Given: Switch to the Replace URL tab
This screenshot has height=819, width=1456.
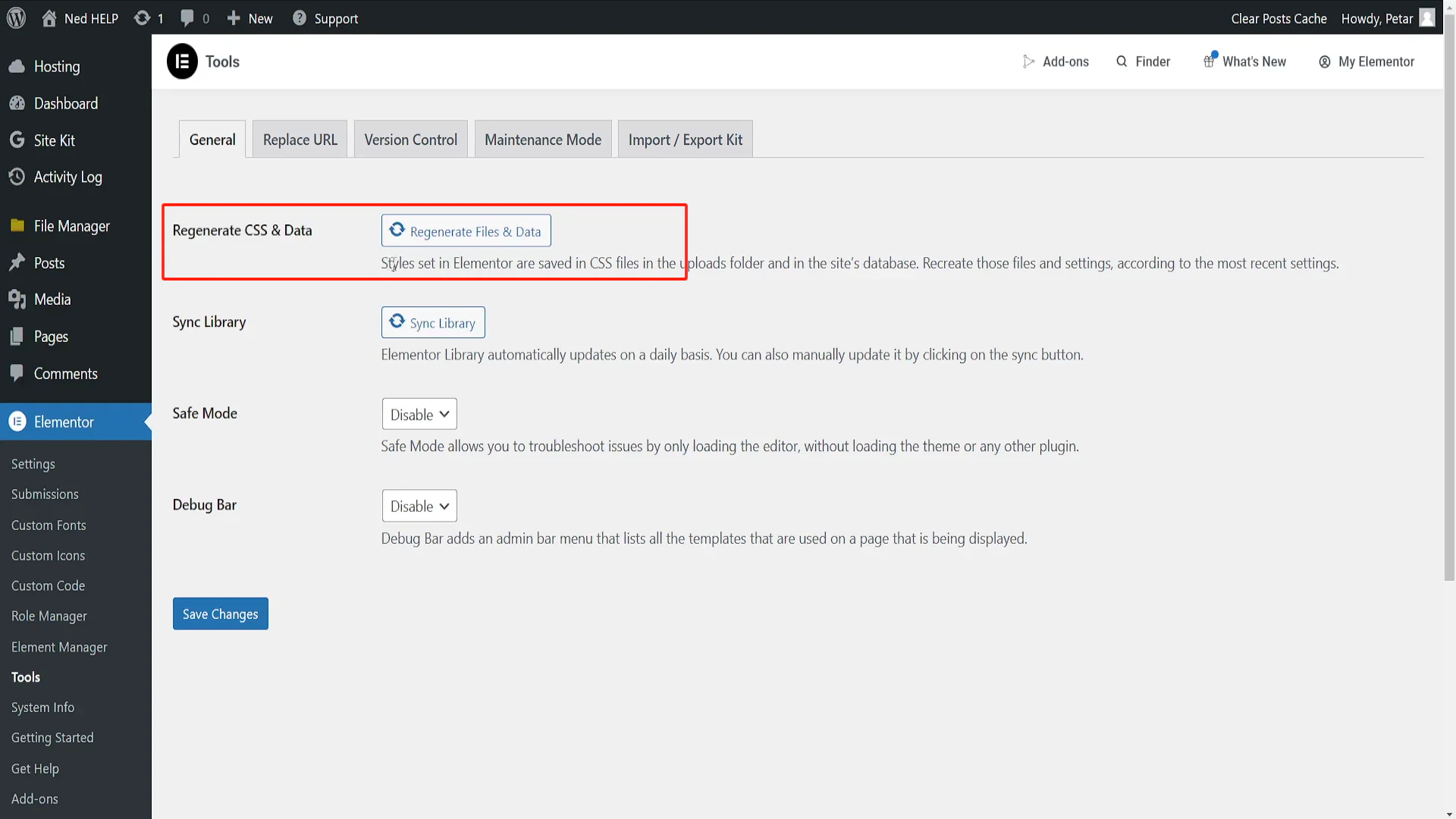Looking at the screenshot, I should coord(300,140).
